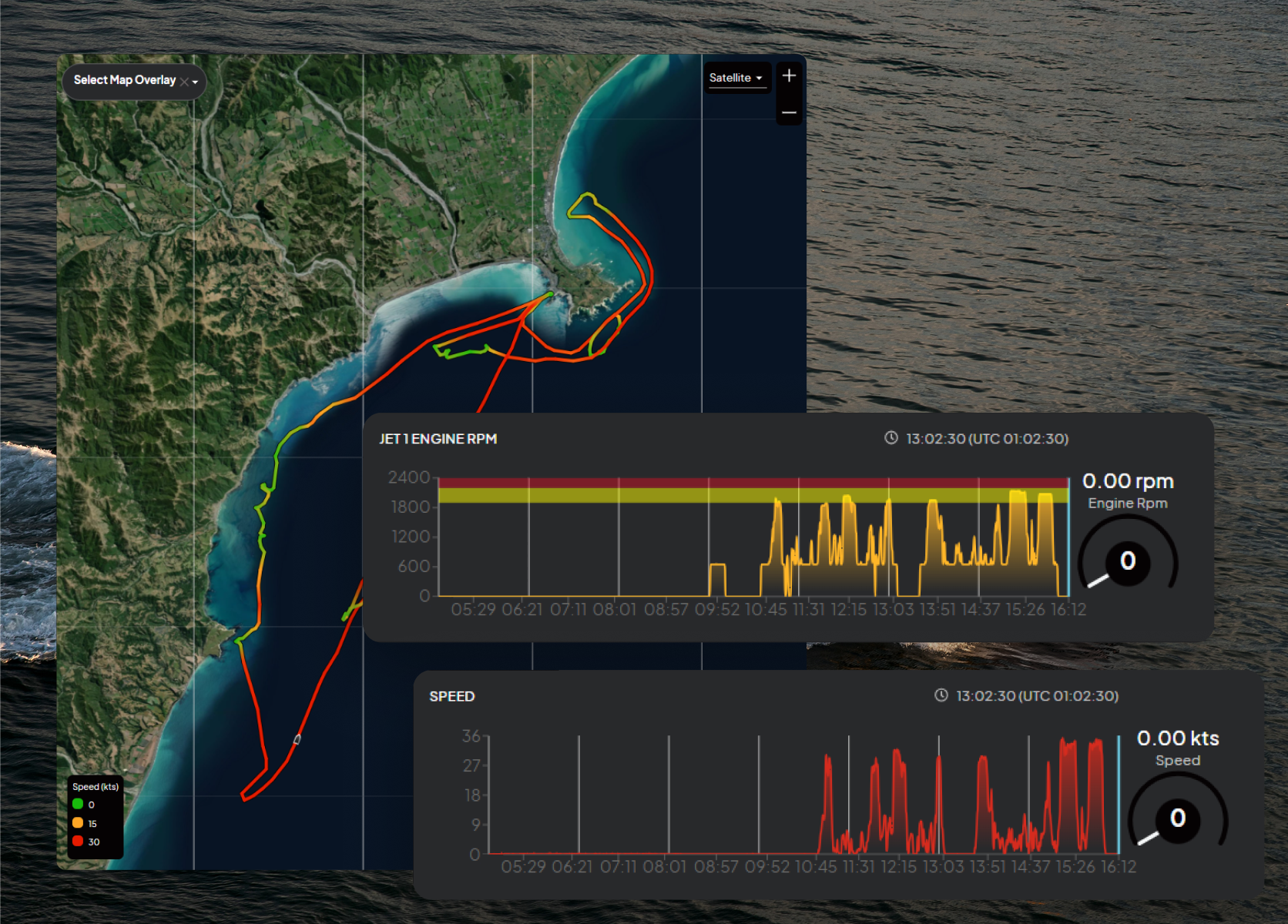Click the clock icon in the Jet 1 Engine RPM panel
Viewport: 1288px width, 924px height.
[x=891, y=438]
